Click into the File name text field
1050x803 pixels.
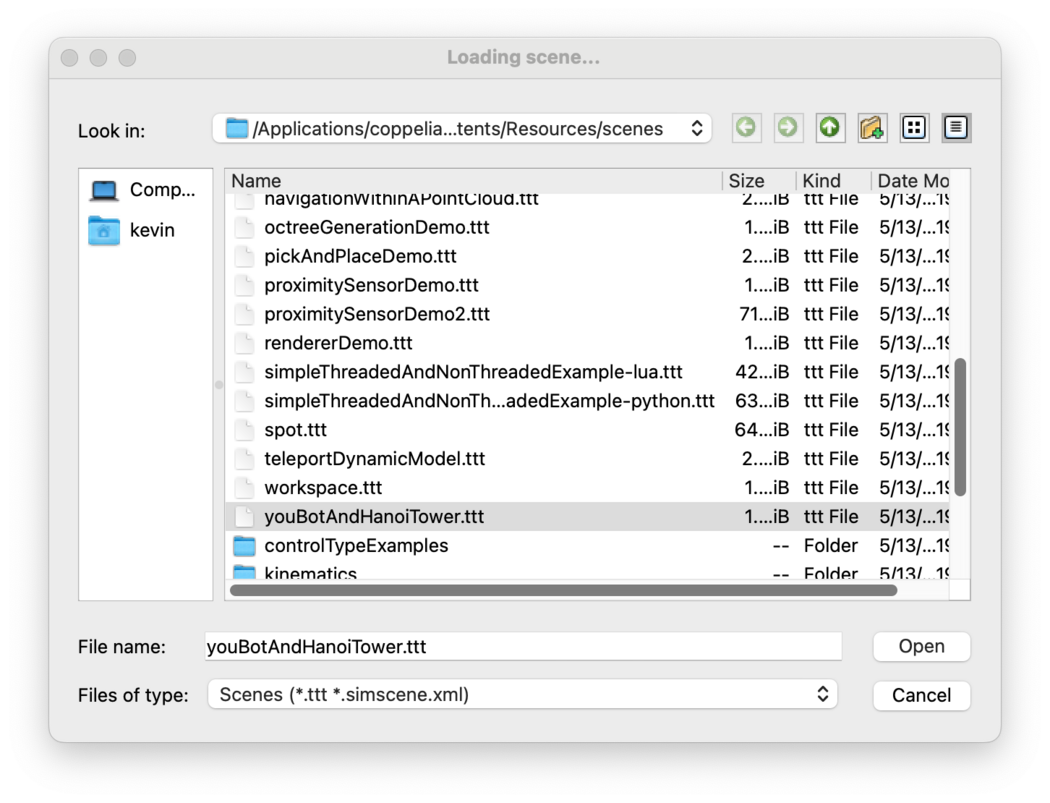522,647
